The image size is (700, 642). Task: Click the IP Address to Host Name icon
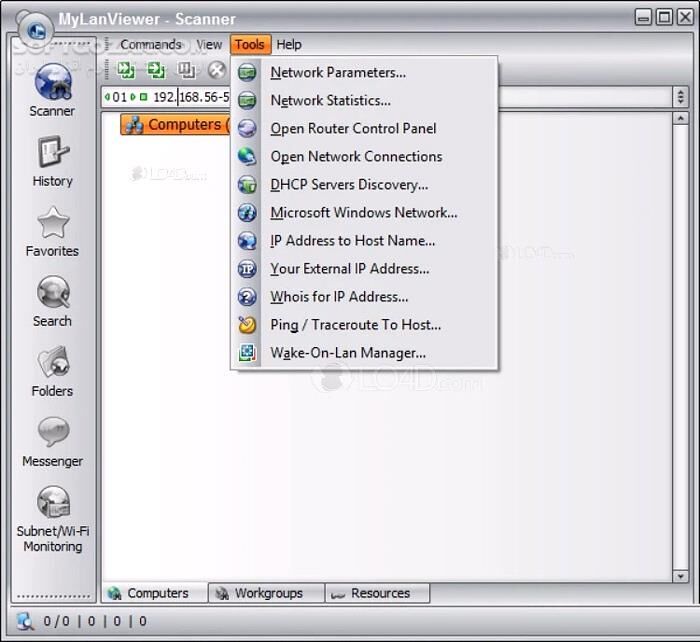tap(247, 241)
